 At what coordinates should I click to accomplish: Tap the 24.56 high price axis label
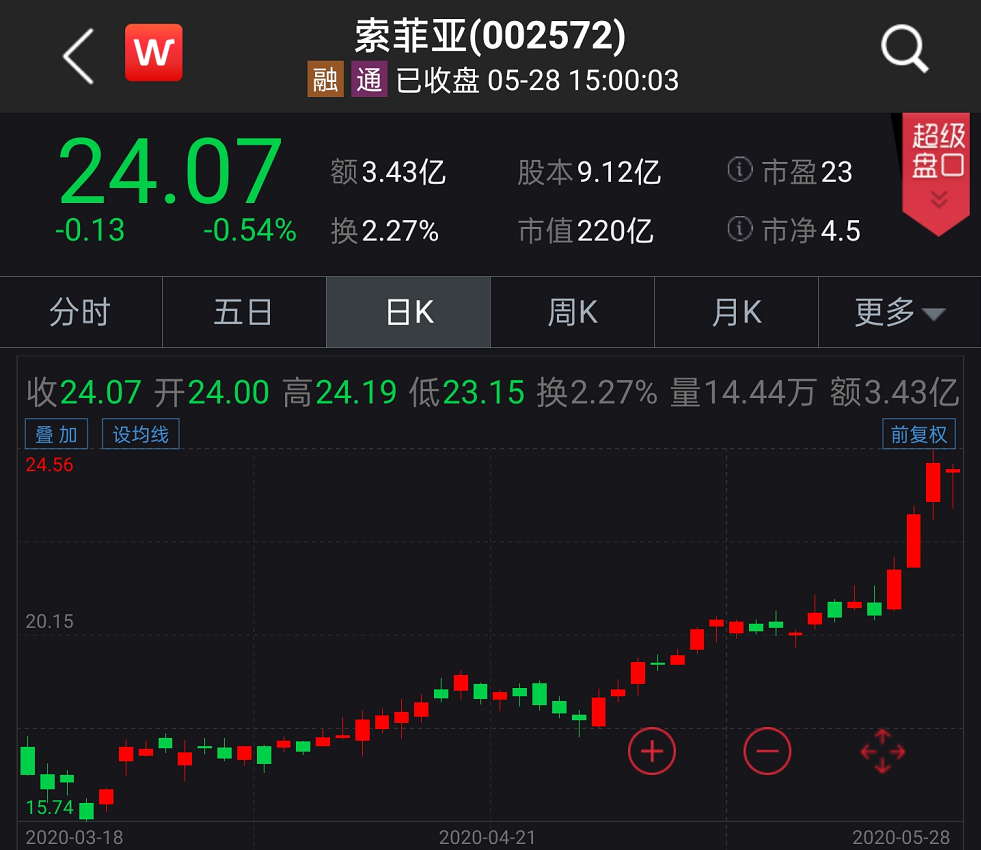[49, 465]
